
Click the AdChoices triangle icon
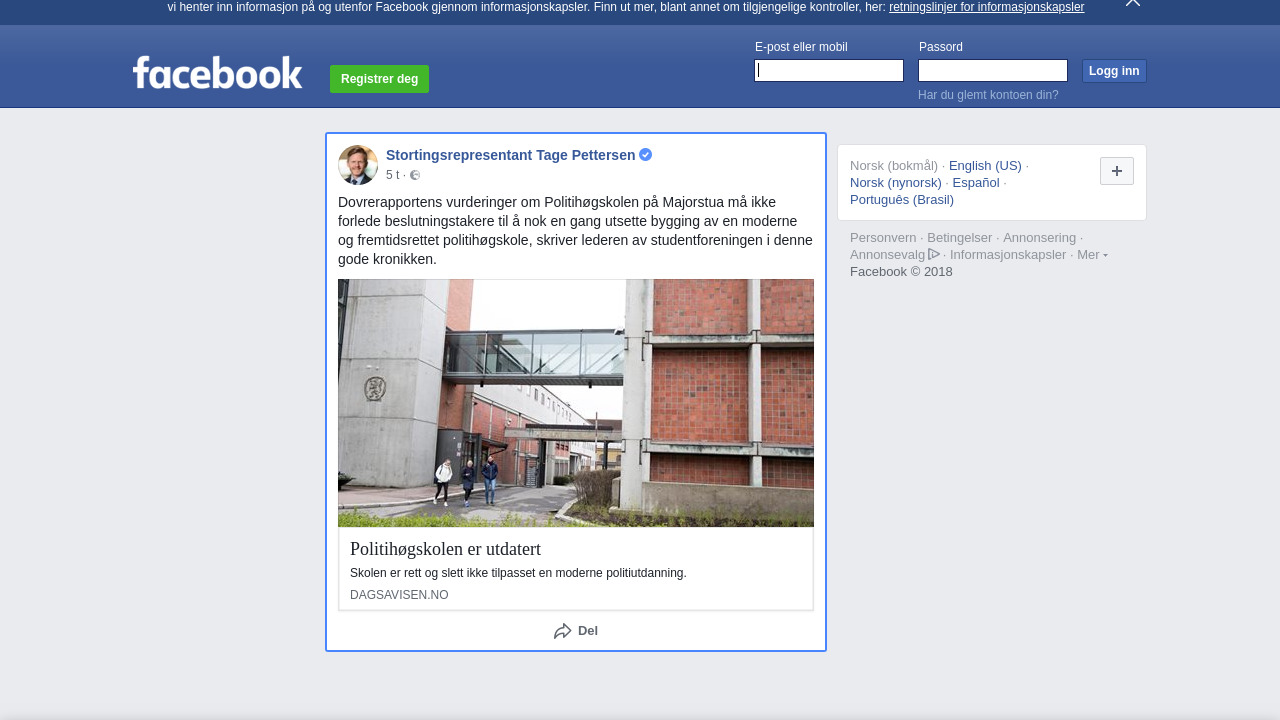[x=934, y=254]
